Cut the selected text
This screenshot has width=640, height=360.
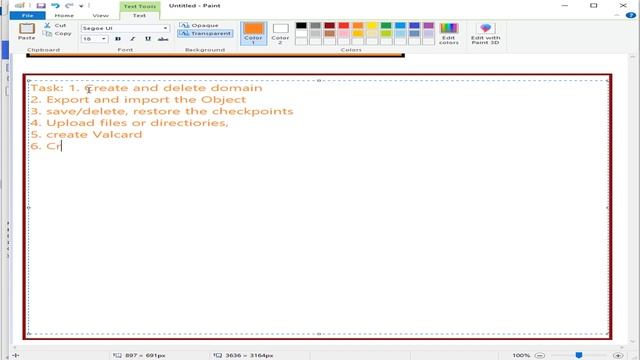[x=56, y=25]
